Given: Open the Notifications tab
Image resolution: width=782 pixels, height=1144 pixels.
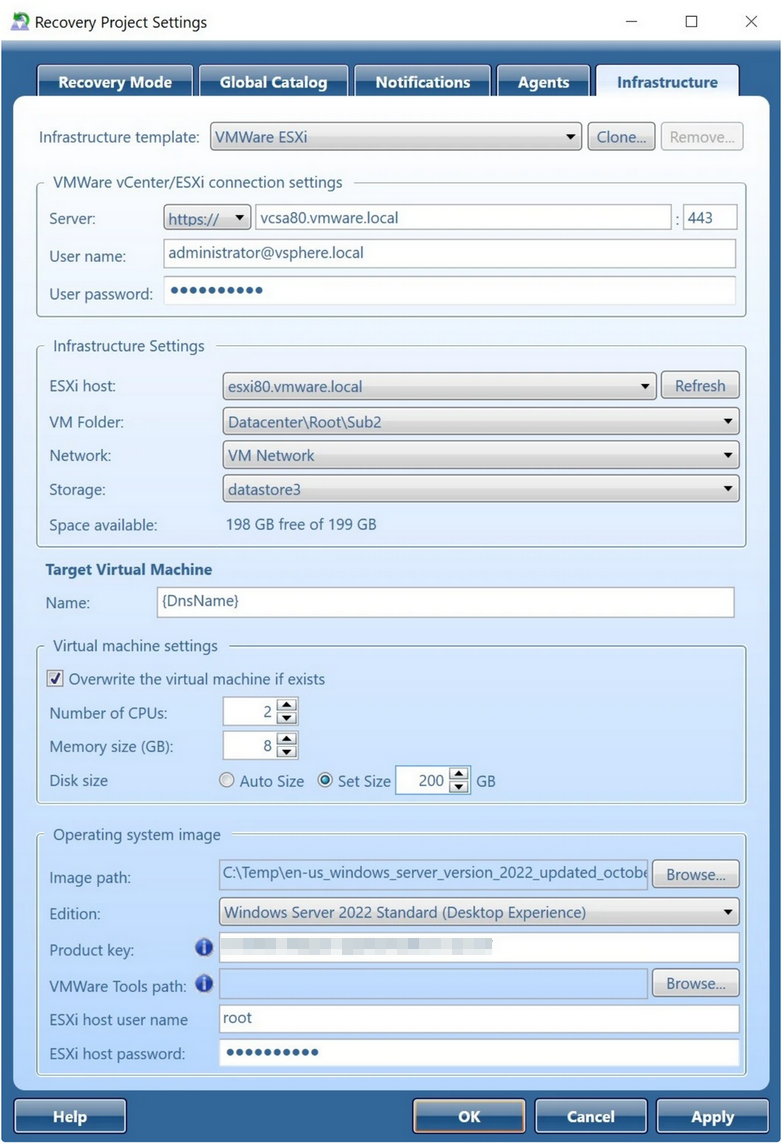Looking at the screenshot, I should (422, 83).
